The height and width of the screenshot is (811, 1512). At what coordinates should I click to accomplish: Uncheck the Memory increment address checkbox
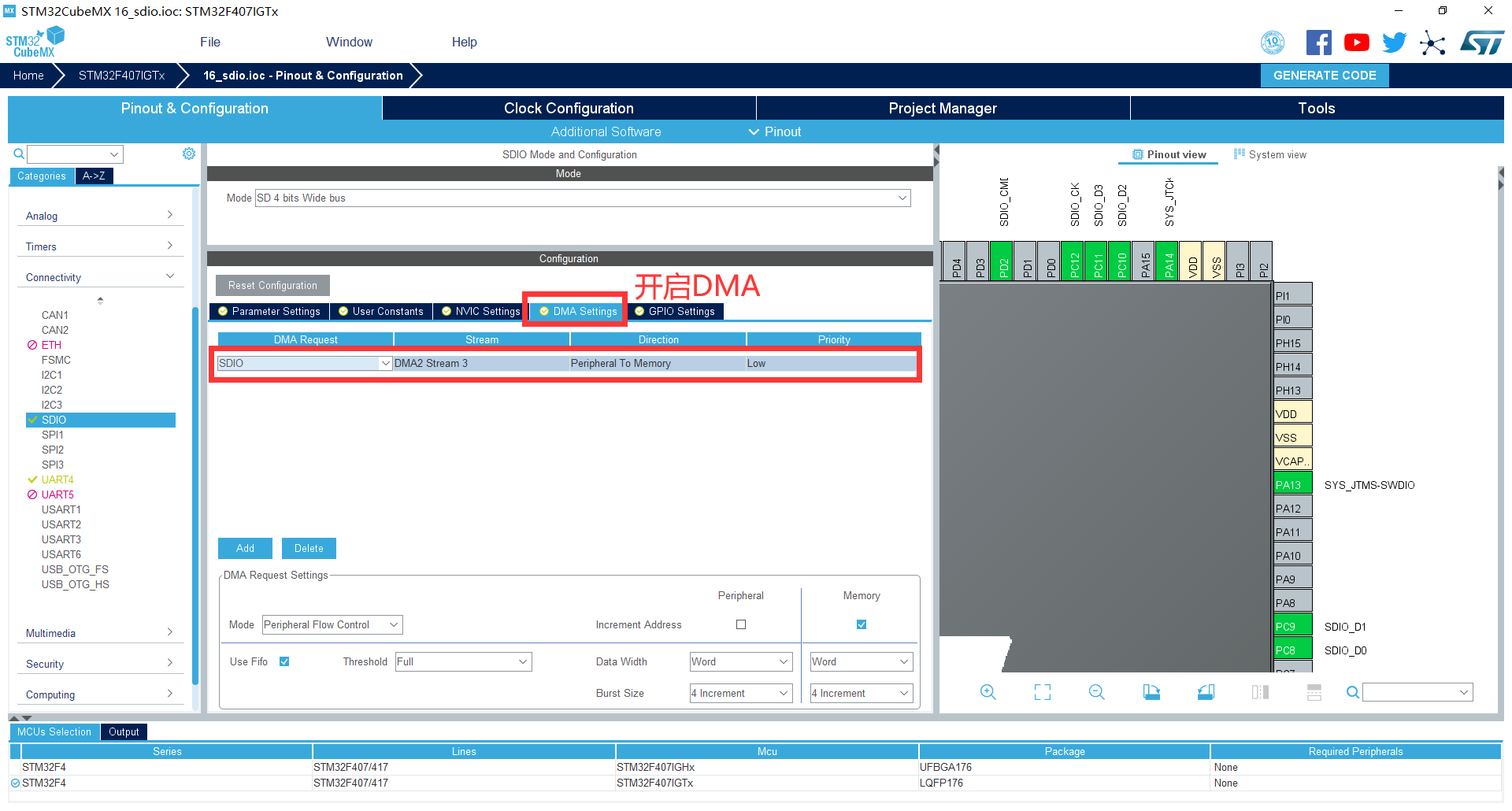[862, 624]
